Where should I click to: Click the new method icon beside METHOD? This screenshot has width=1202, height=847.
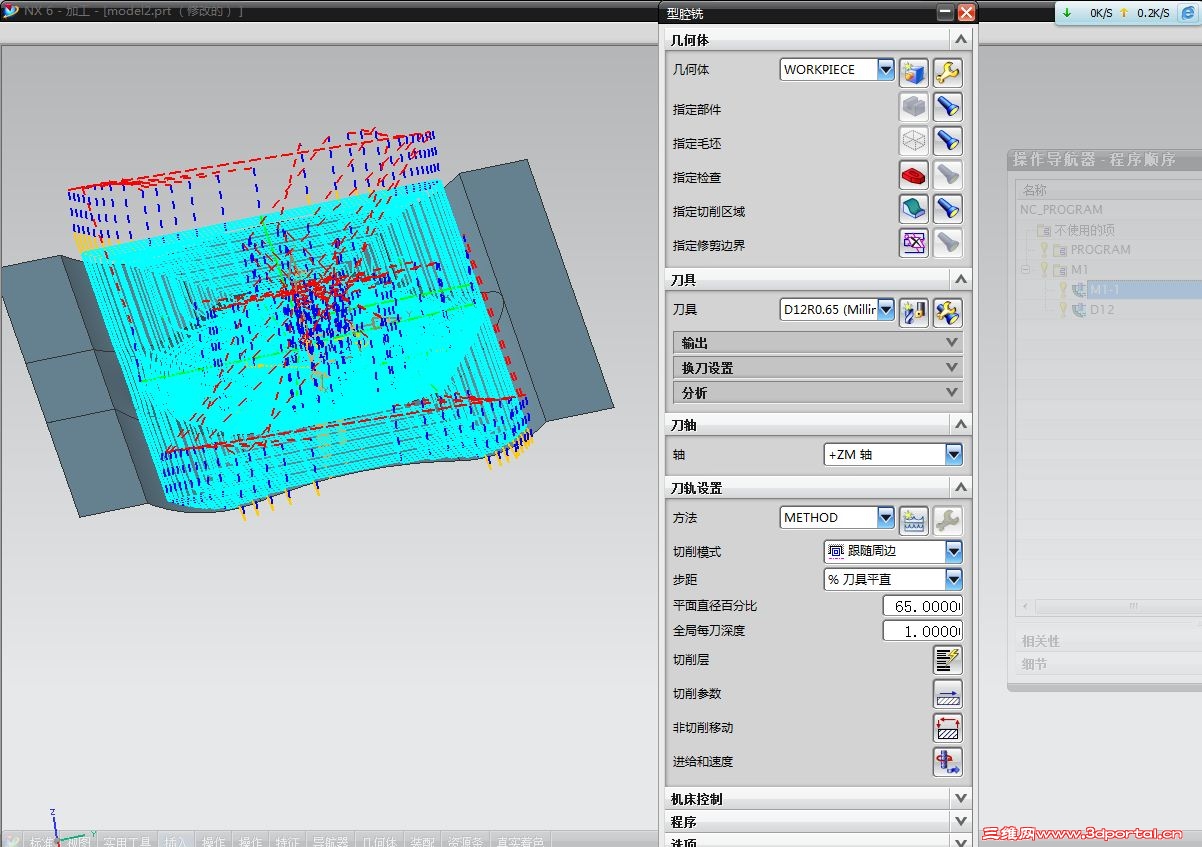pos(914,520)
